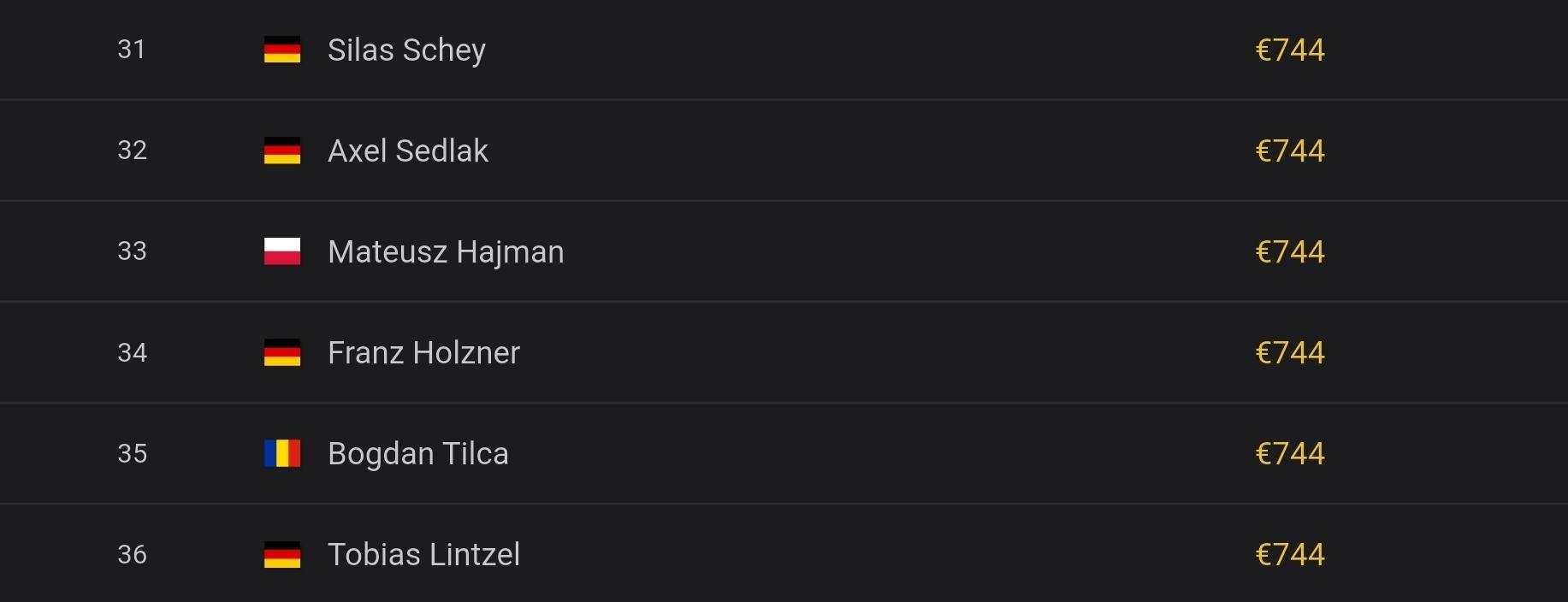Viewport: 1568px width, 602px height.
Task: Click the German flag beside Silas Schey
Action: point(282,50)
